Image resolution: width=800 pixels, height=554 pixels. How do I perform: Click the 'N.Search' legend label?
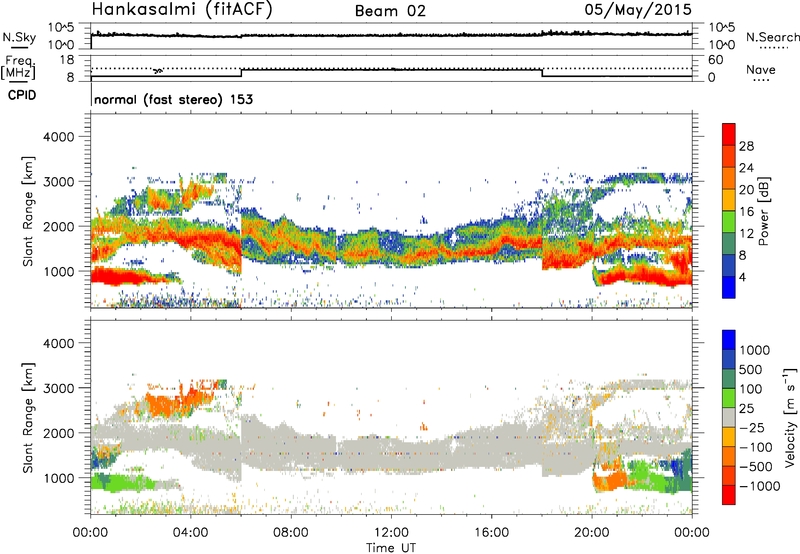(x=772, y=37)
